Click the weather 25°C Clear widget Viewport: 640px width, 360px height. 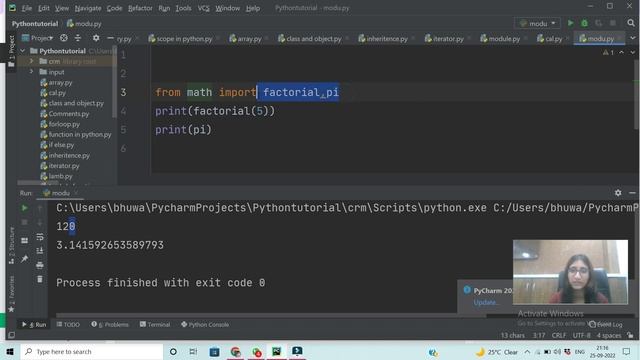(x=497, y=351)
